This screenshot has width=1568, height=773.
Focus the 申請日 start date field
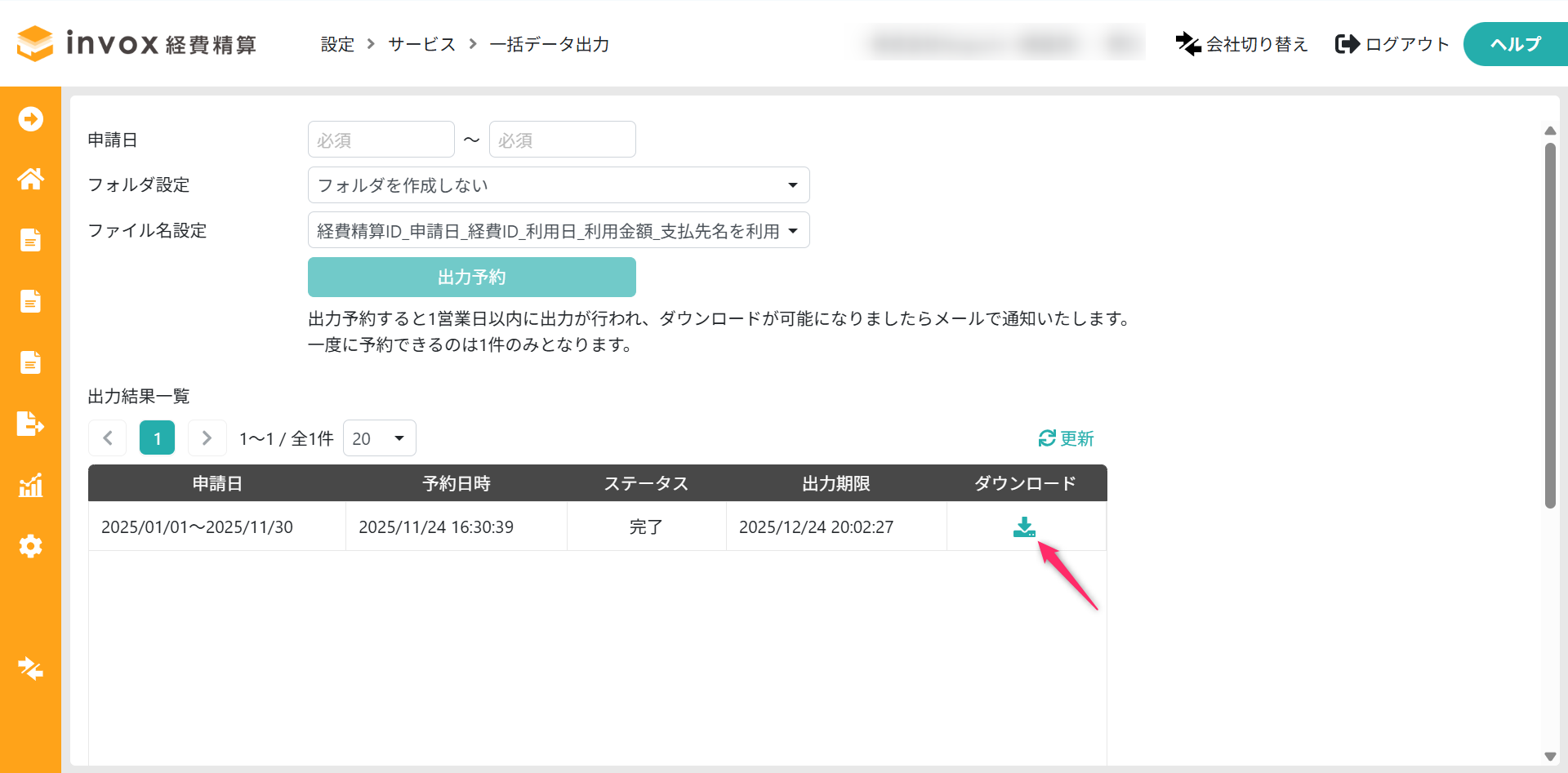point(381,140)
